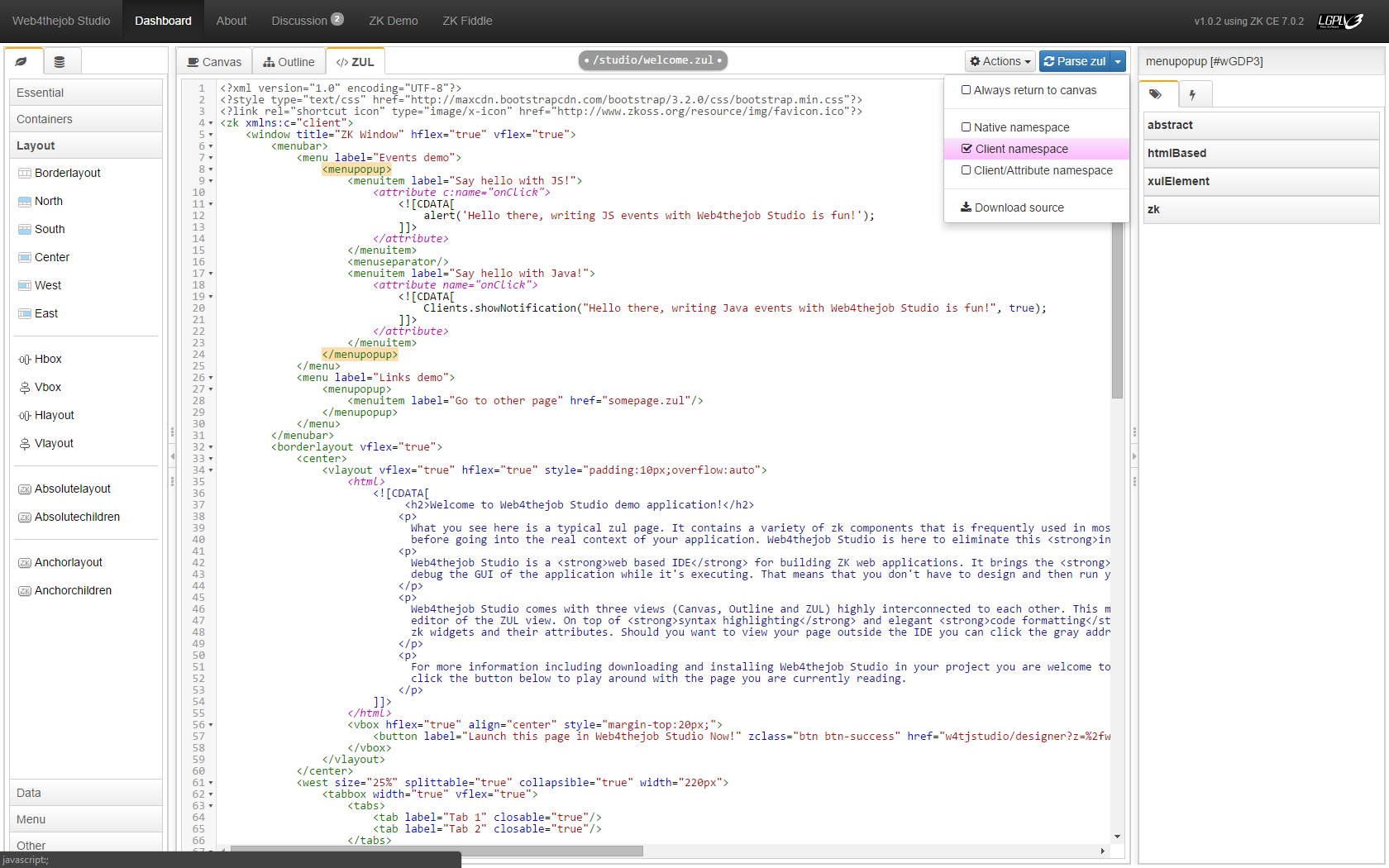1389x868 pixels.
Task: Go to Discussion page
Action: [x=299, y=21]
